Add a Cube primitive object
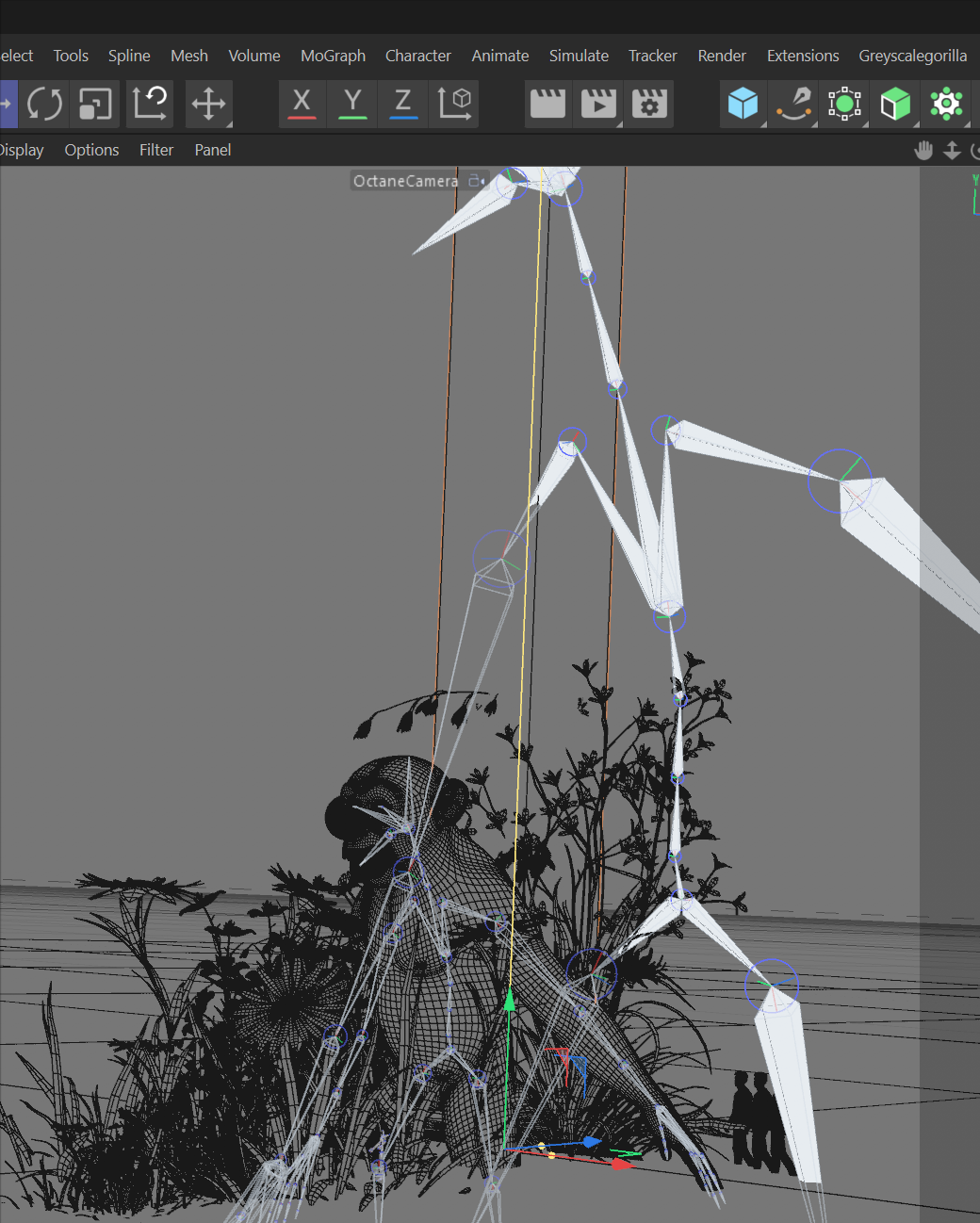This screenshot has width=980, height=1223. pos(743,104)
